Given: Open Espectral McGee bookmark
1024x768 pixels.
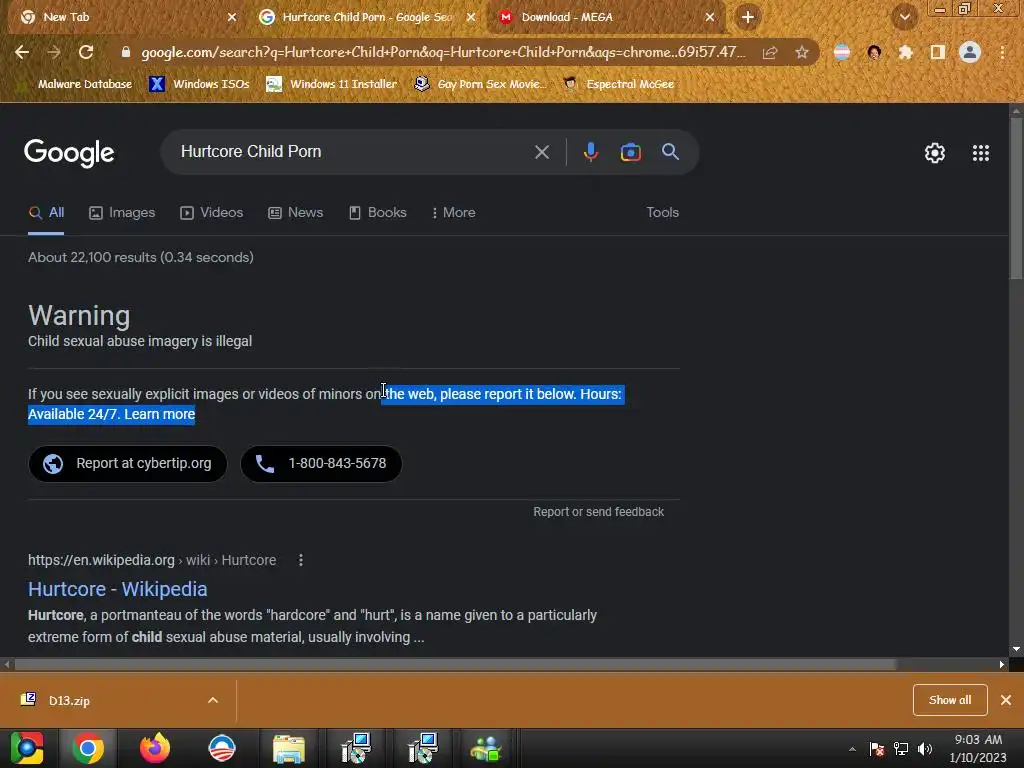Looking at the screenshot, I should (x=619, y=84).
